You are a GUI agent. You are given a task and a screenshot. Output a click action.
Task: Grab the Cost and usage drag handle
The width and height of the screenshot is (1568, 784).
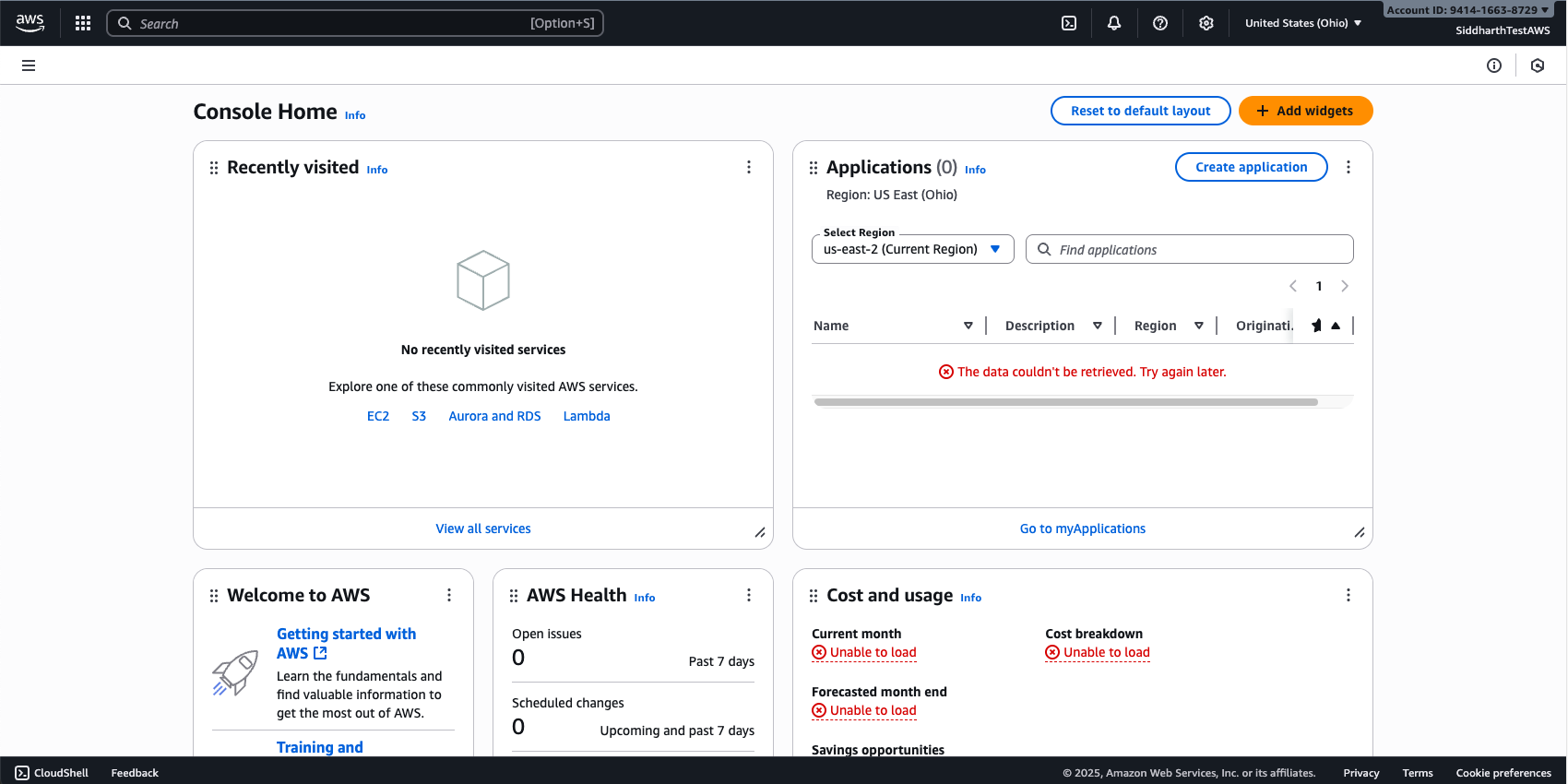(x=814, y=596)
